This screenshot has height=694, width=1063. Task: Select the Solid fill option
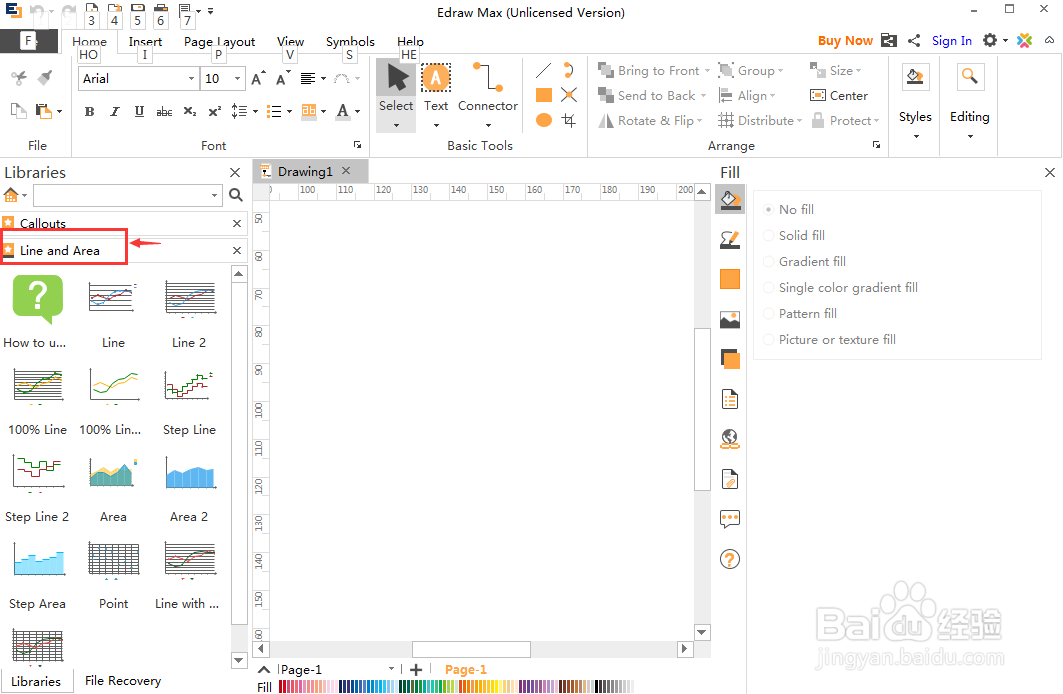(795, 235)
